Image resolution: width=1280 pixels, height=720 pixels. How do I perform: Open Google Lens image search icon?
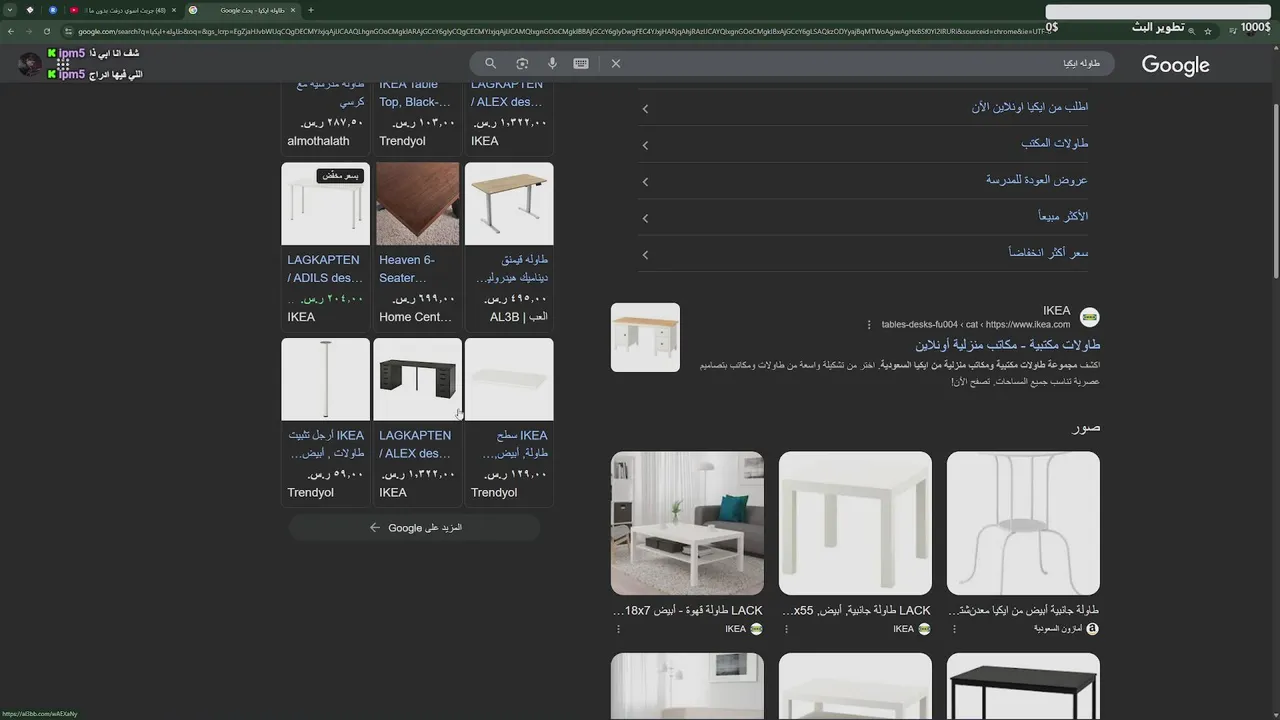click(522, 63)
